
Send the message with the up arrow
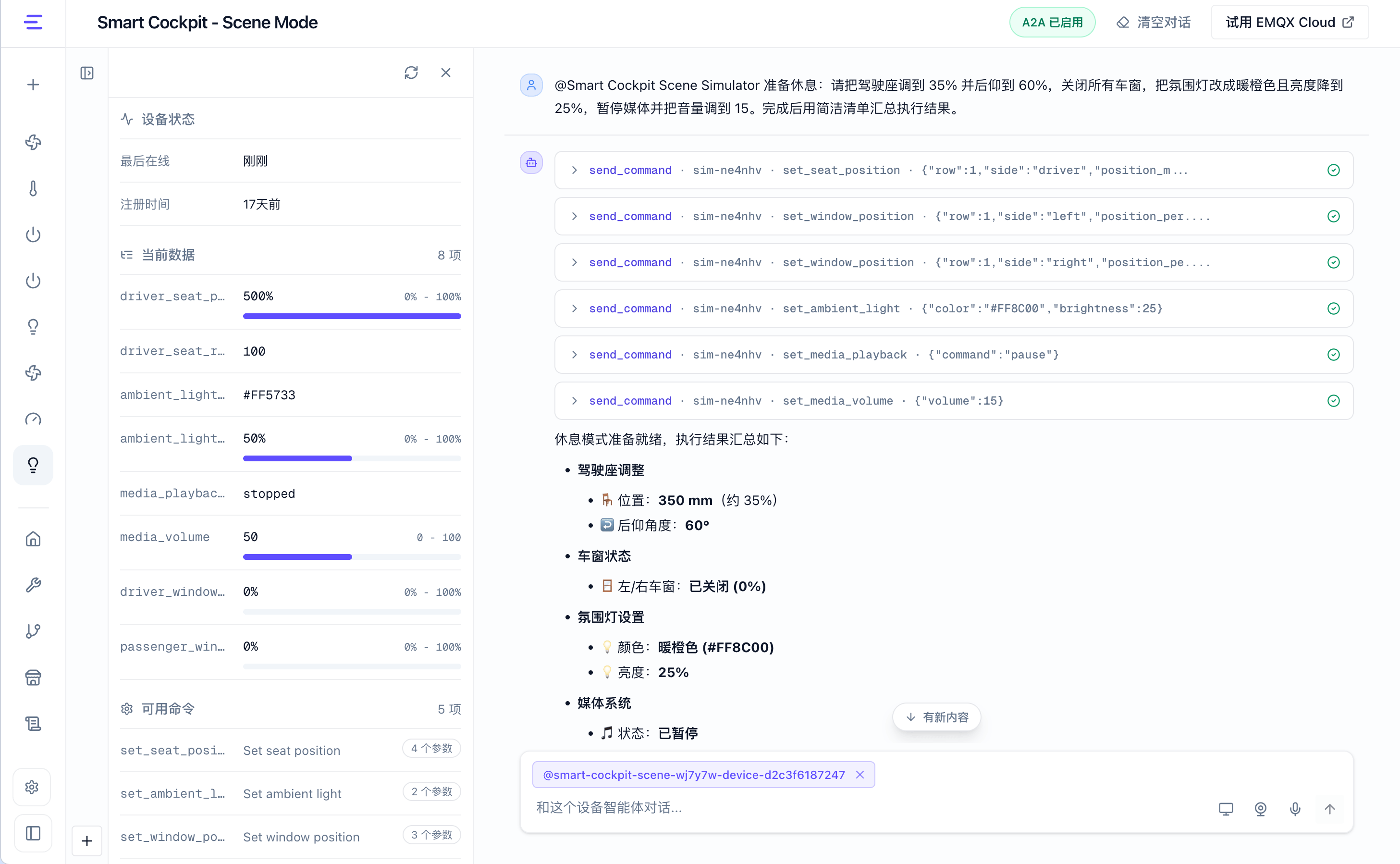coord(1330,809)
